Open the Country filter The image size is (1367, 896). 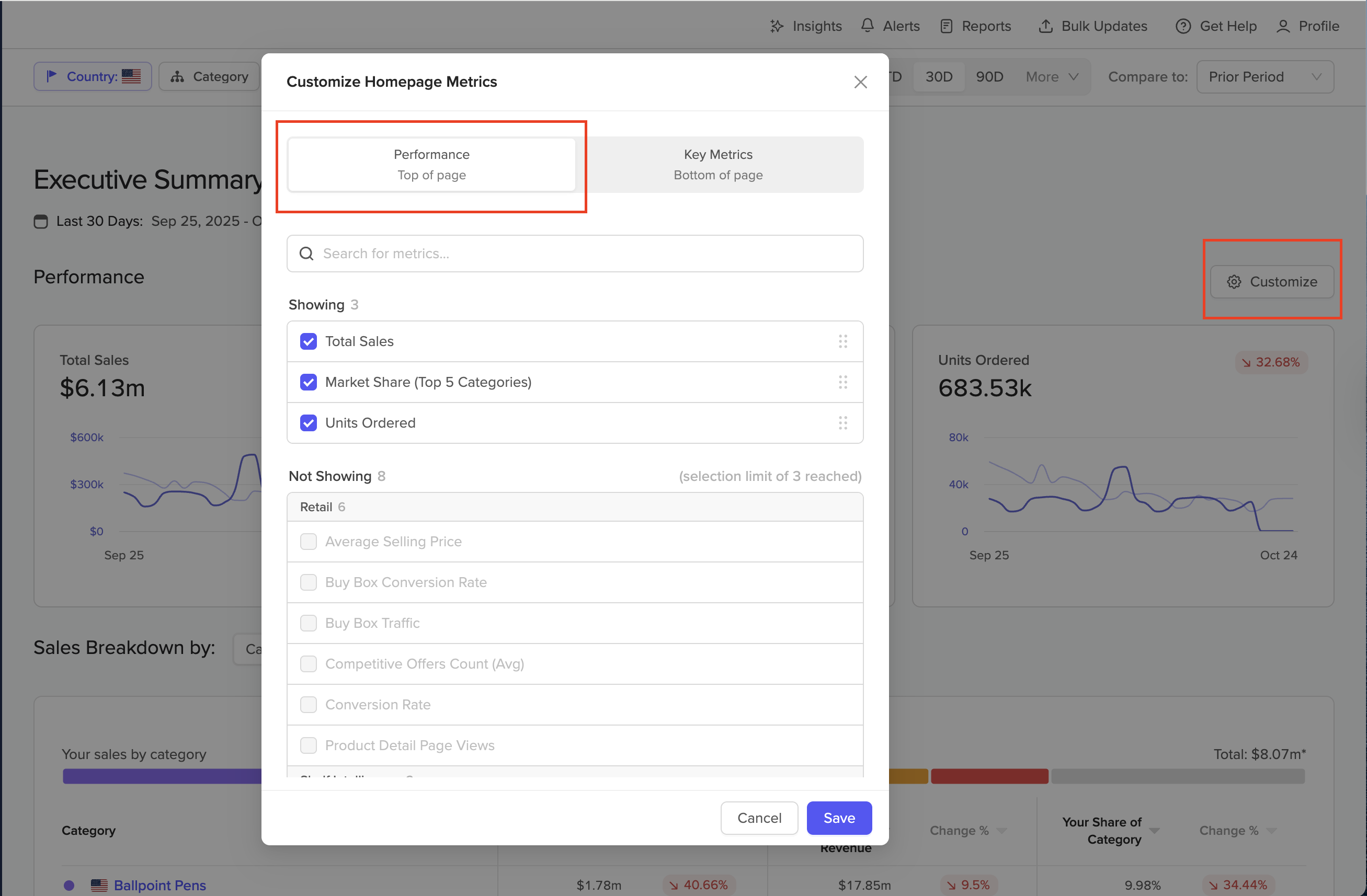click(x=93, y=76)
